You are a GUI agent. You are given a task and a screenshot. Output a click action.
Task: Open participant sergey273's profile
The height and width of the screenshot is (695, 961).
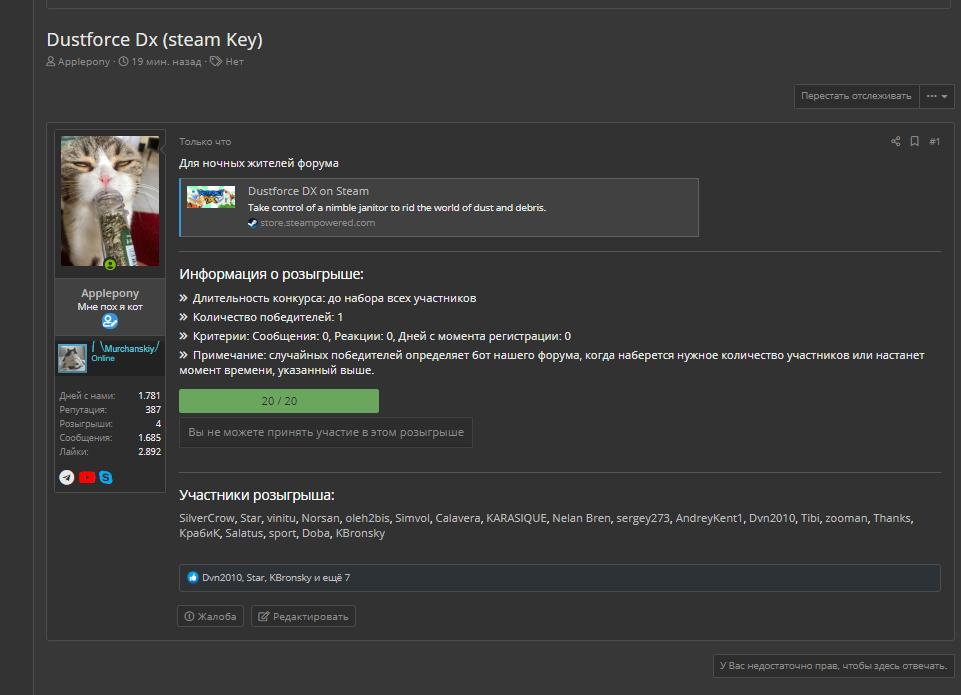click(643, 518)
